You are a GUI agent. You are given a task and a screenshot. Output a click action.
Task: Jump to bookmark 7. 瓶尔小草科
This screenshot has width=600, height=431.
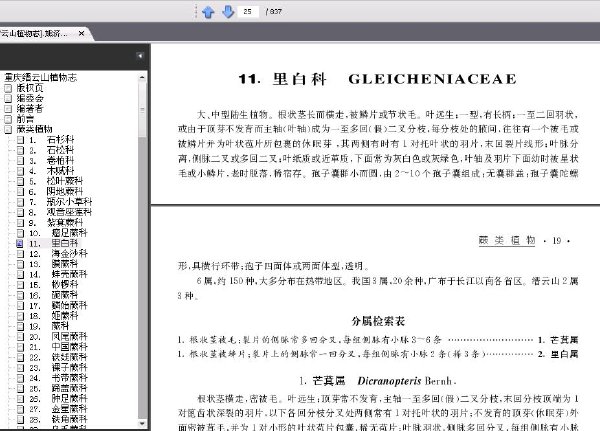(60, 202)
